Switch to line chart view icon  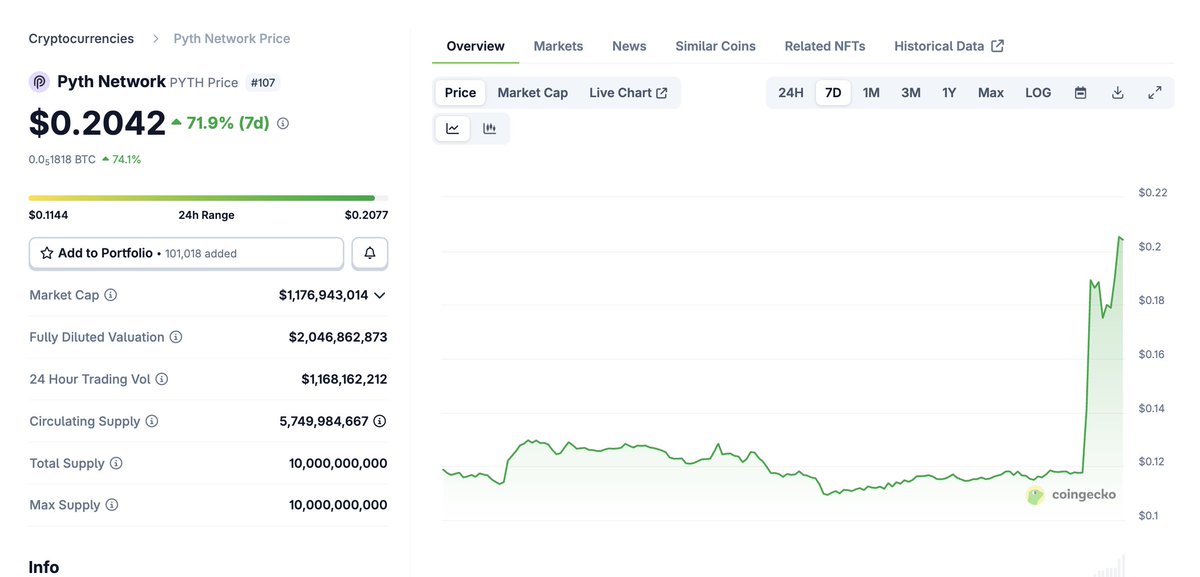tap(452, 128)
